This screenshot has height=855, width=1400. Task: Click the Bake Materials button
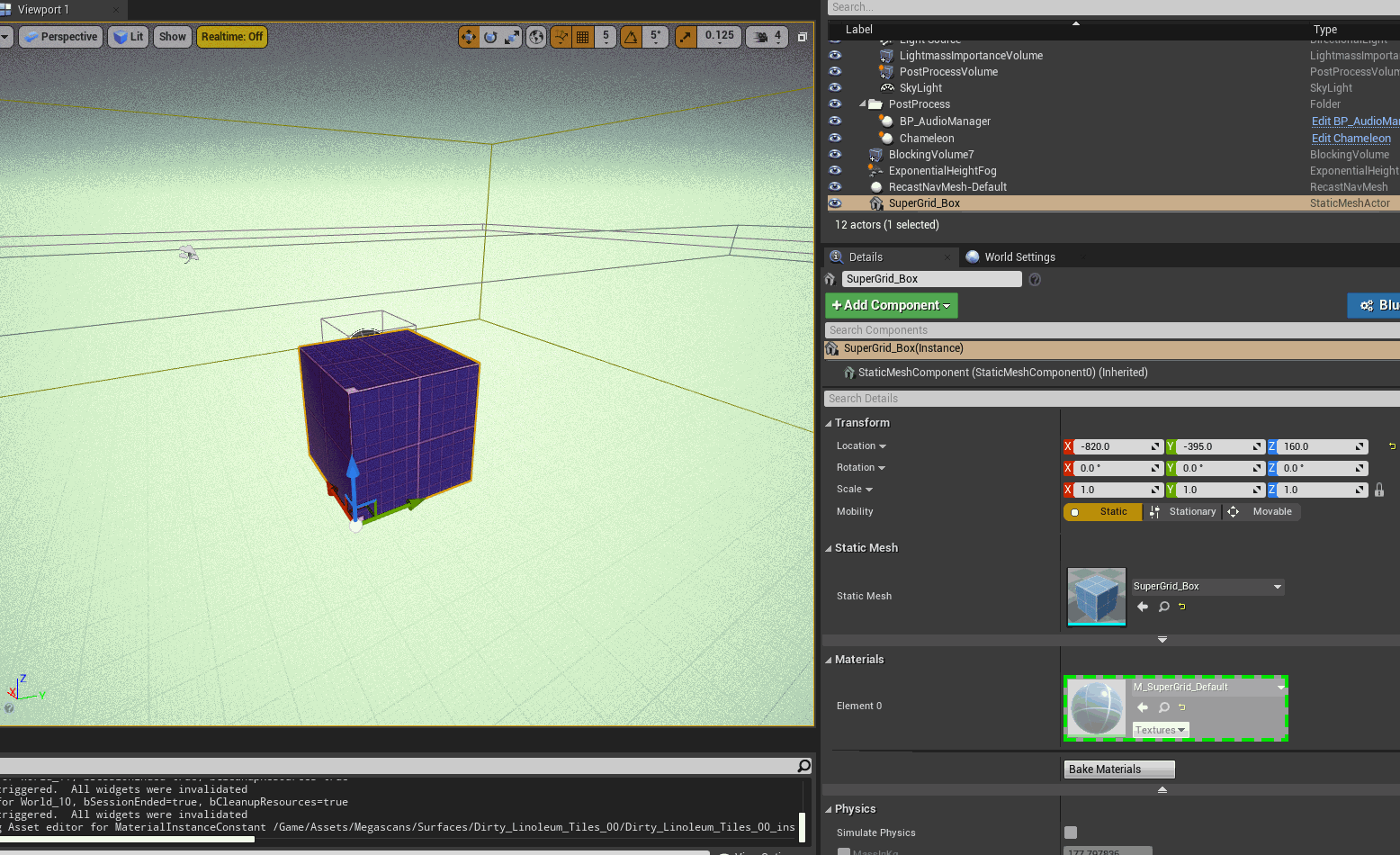coord(1119,769)
